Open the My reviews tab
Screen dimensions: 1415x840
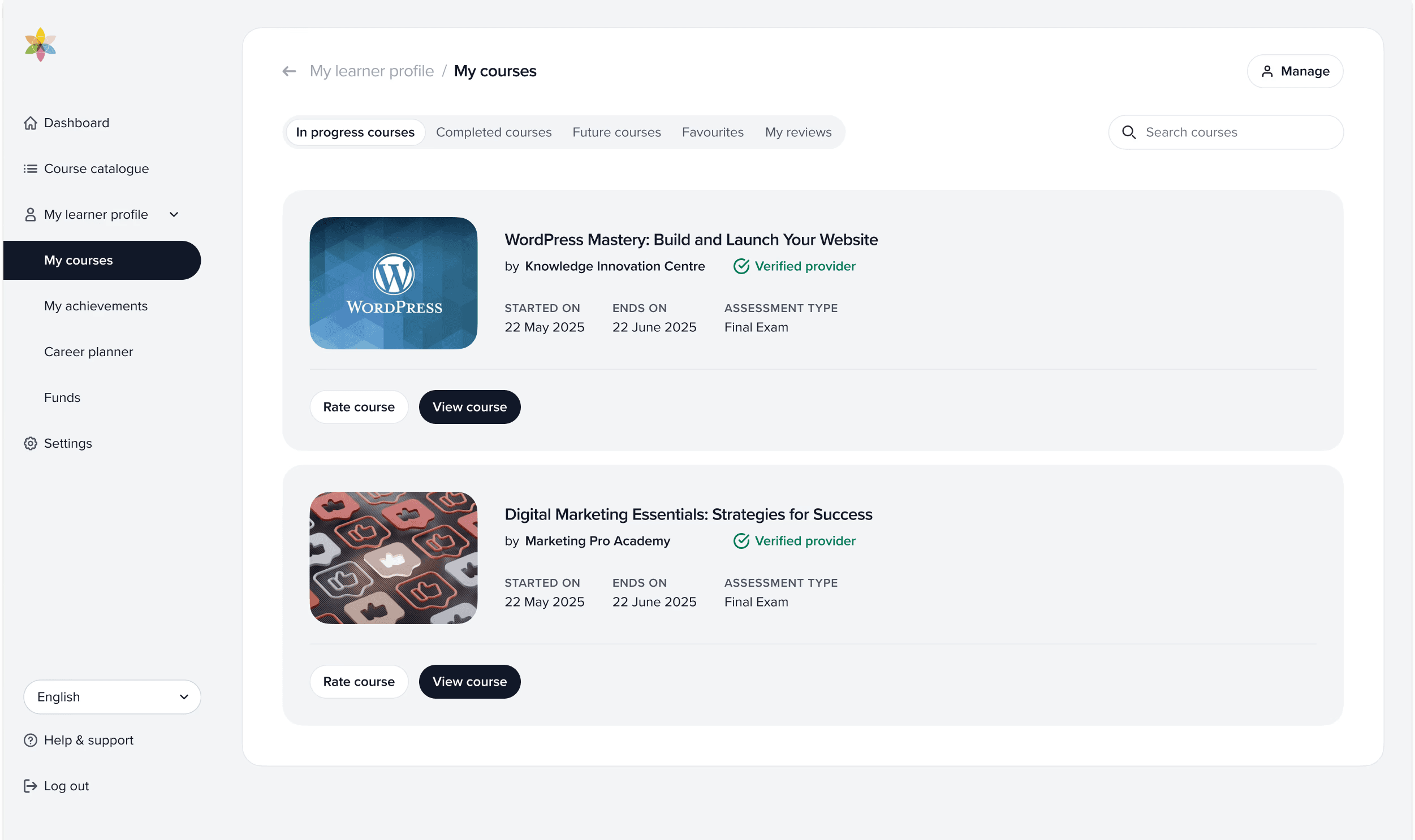[798, 132]
